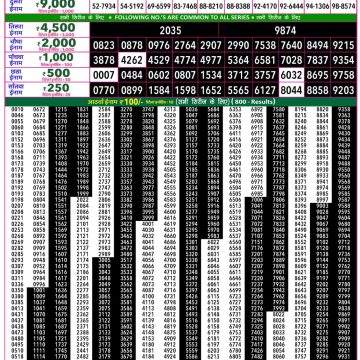The width and height of the screenshot is (360, 360).
Task: Click ticket number 88-8388
Action: 238,6
